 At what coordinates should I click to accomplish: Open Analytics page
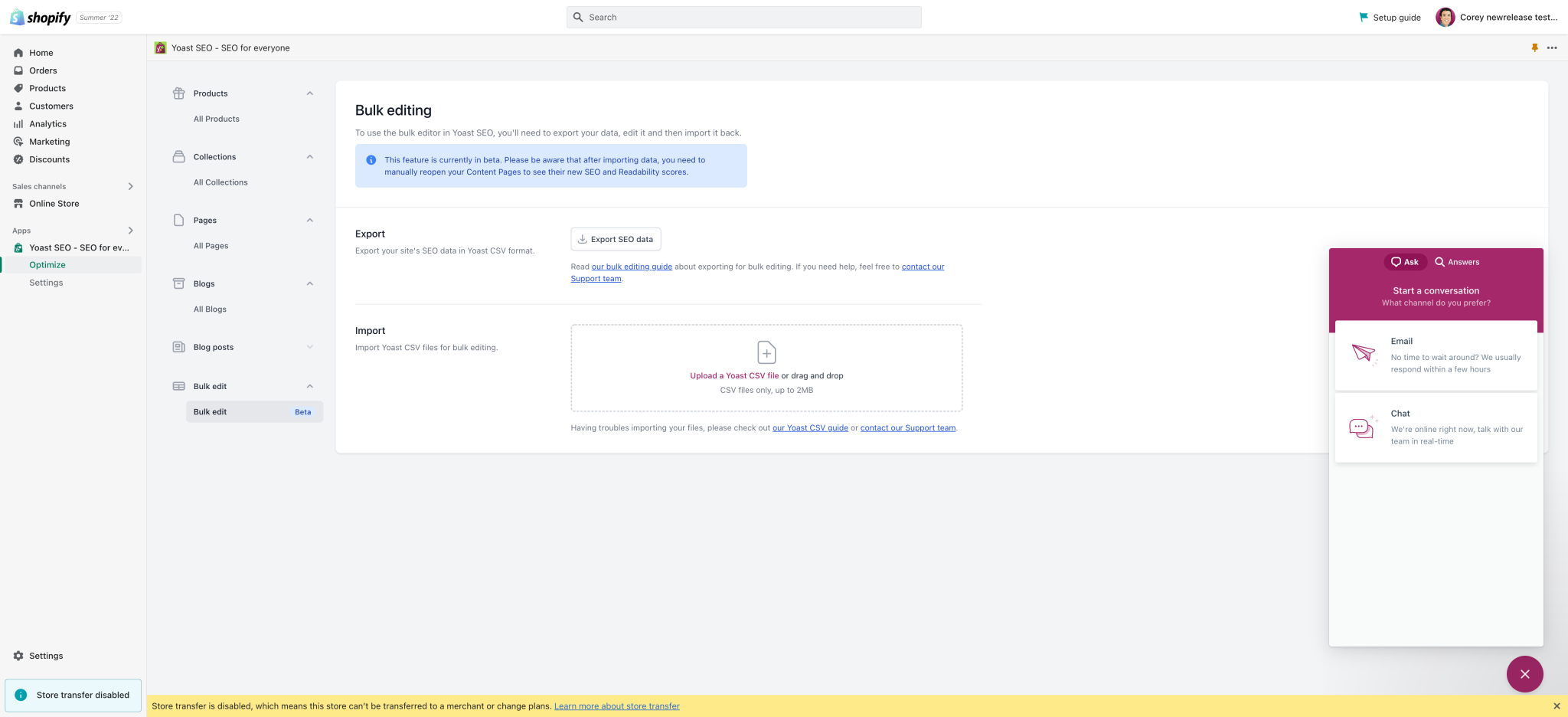pyautogui.click(x=47, y=124)
